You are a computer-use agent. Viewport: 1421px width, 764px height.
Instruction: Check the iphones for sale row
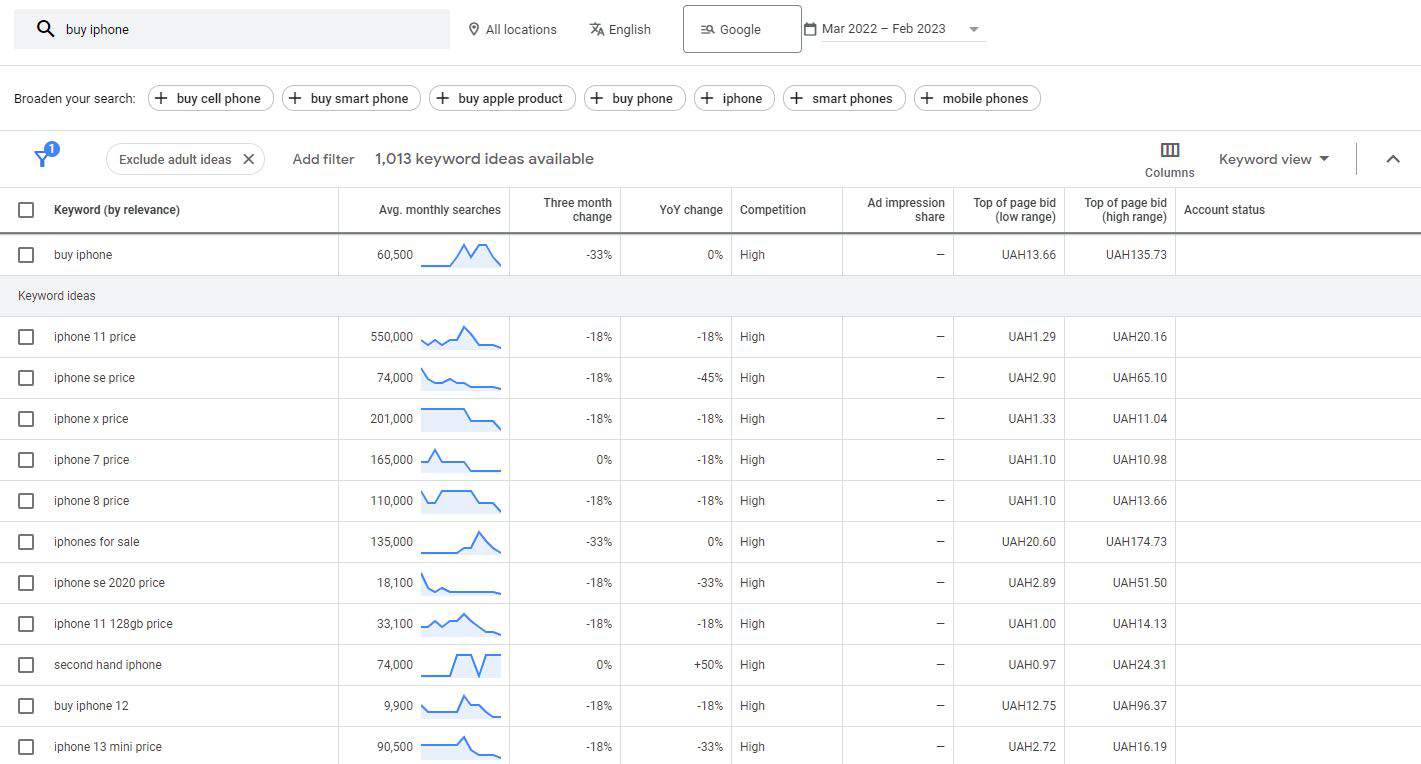[x=26, y=542]
